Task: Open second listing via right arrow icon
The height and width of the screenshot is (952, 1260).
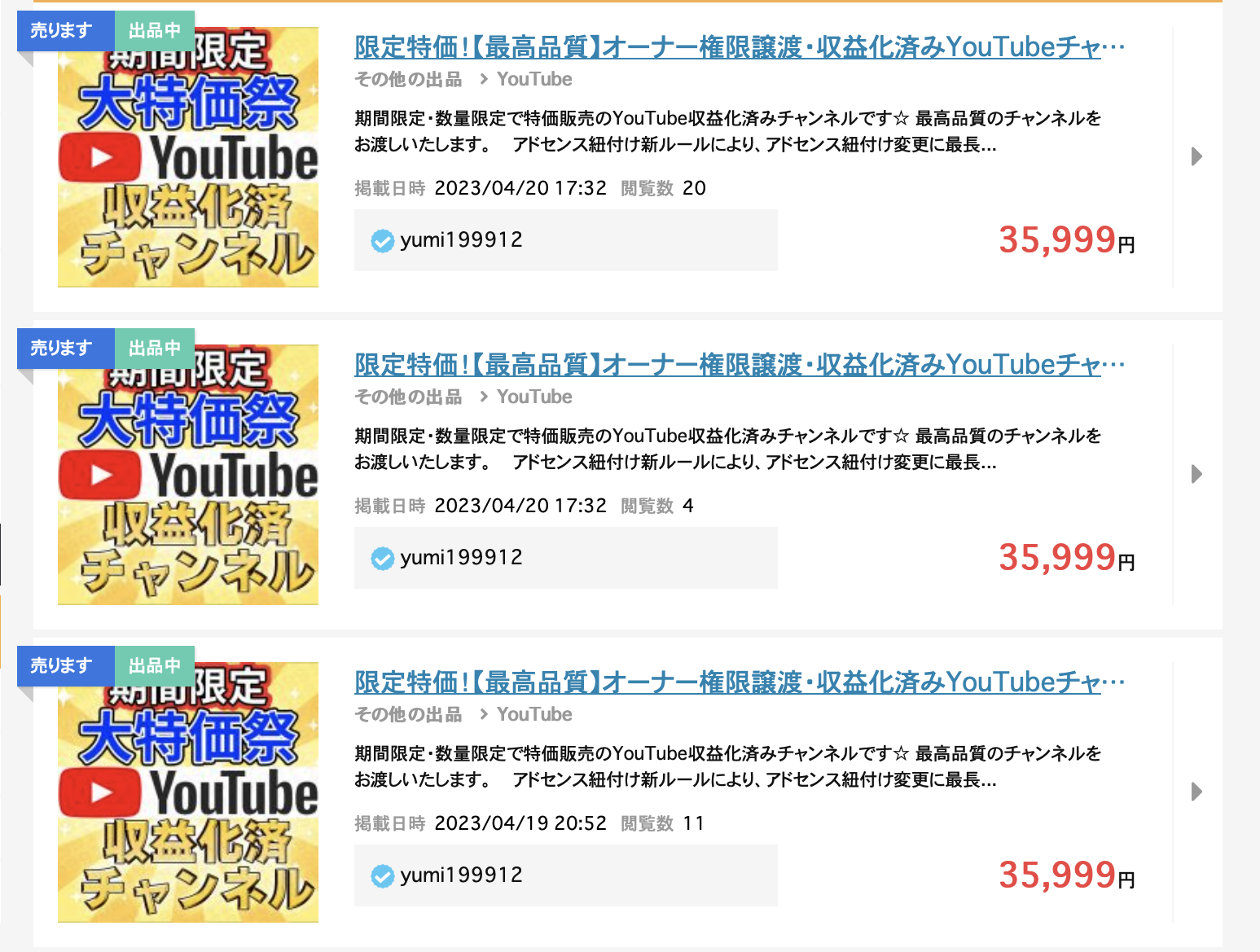Action: pyautogui.click(x=1196, y=474)
